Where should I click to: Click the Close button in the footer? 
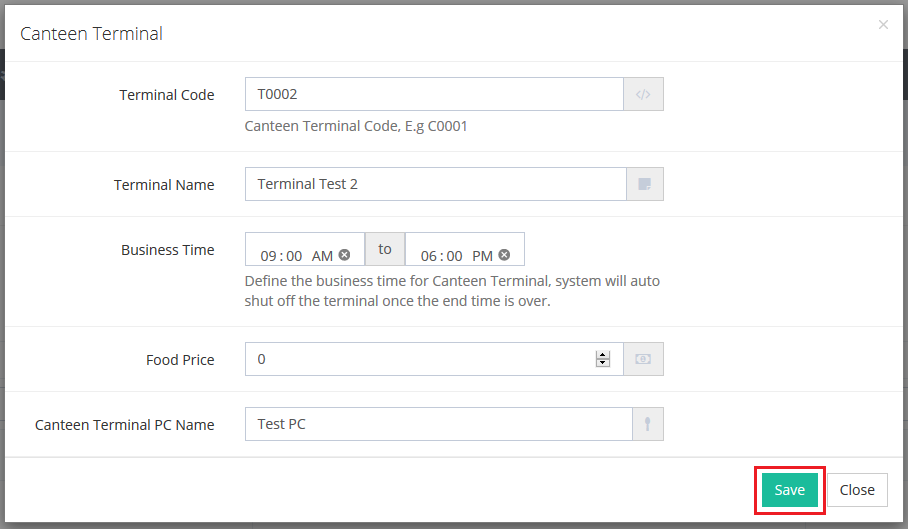click(x=857, y=490)
